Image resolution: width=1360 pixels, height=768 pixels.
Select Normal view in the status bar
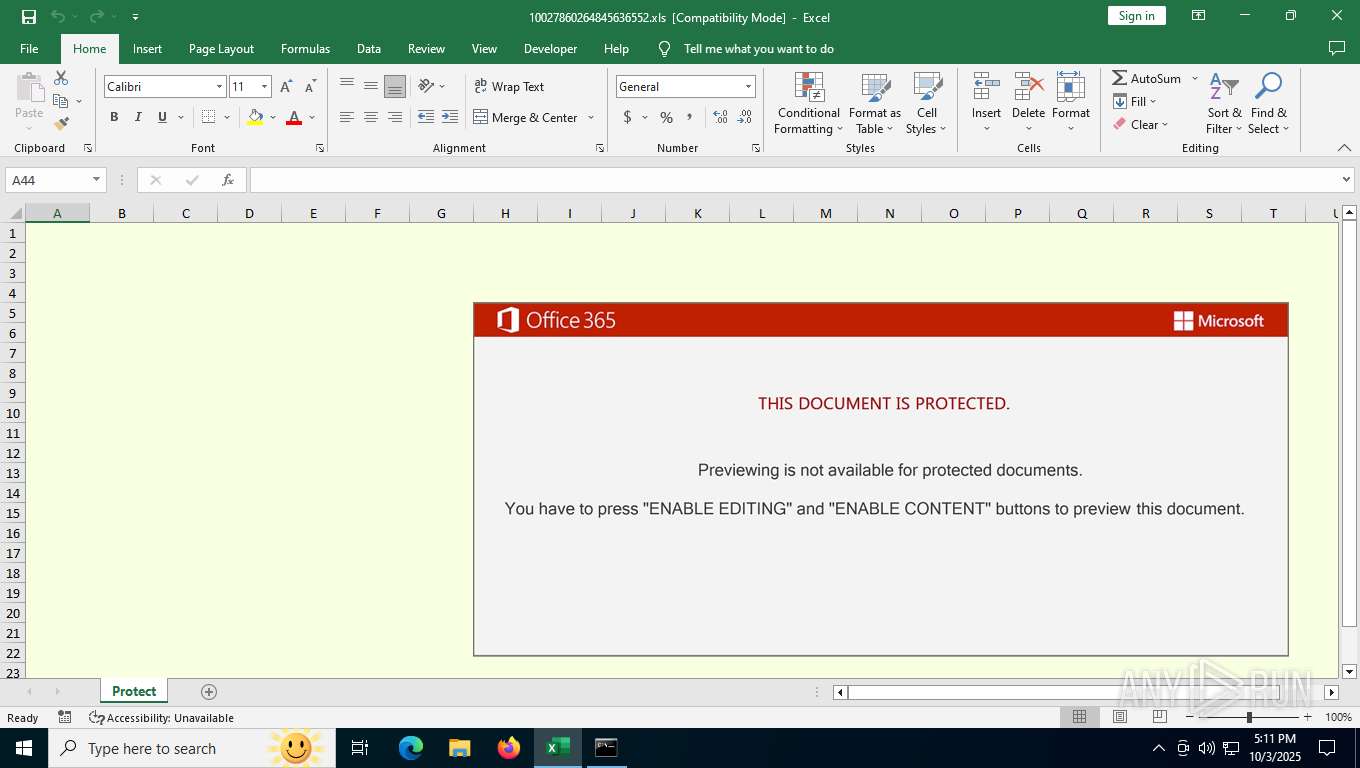(1080, 717)
